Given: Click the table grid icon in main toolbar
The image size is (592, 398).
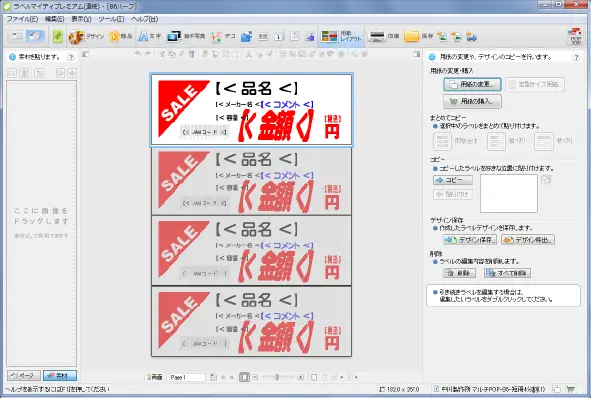Looking at the screenshot, I should point(263,37).
